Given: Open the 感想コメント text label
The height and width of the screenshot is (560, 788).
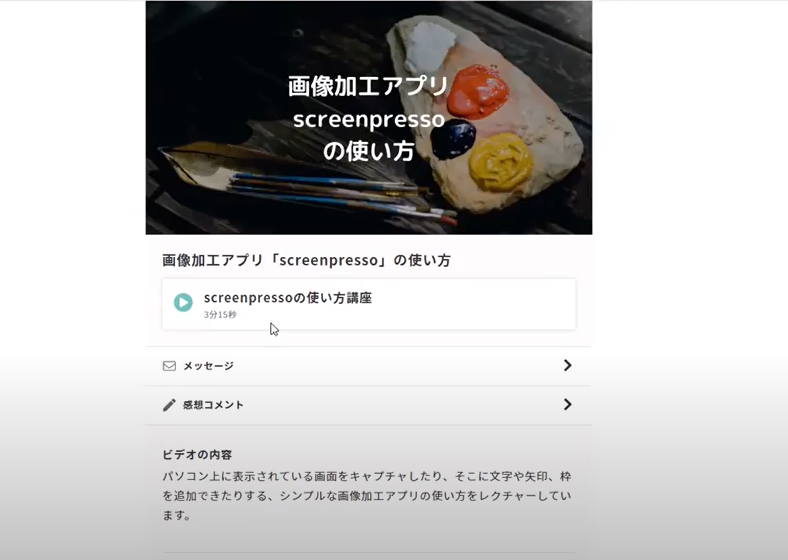Looking at the screenshot, I should click(x=213, y=405).
